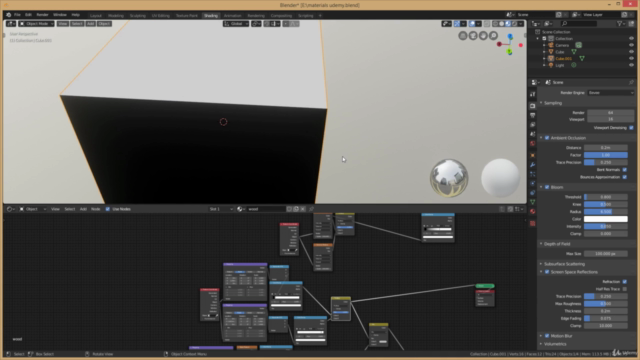This screenshot has width=640, height=360.
Task: Disable Ambient Occlusion checkbox
Action: (547, 138)
